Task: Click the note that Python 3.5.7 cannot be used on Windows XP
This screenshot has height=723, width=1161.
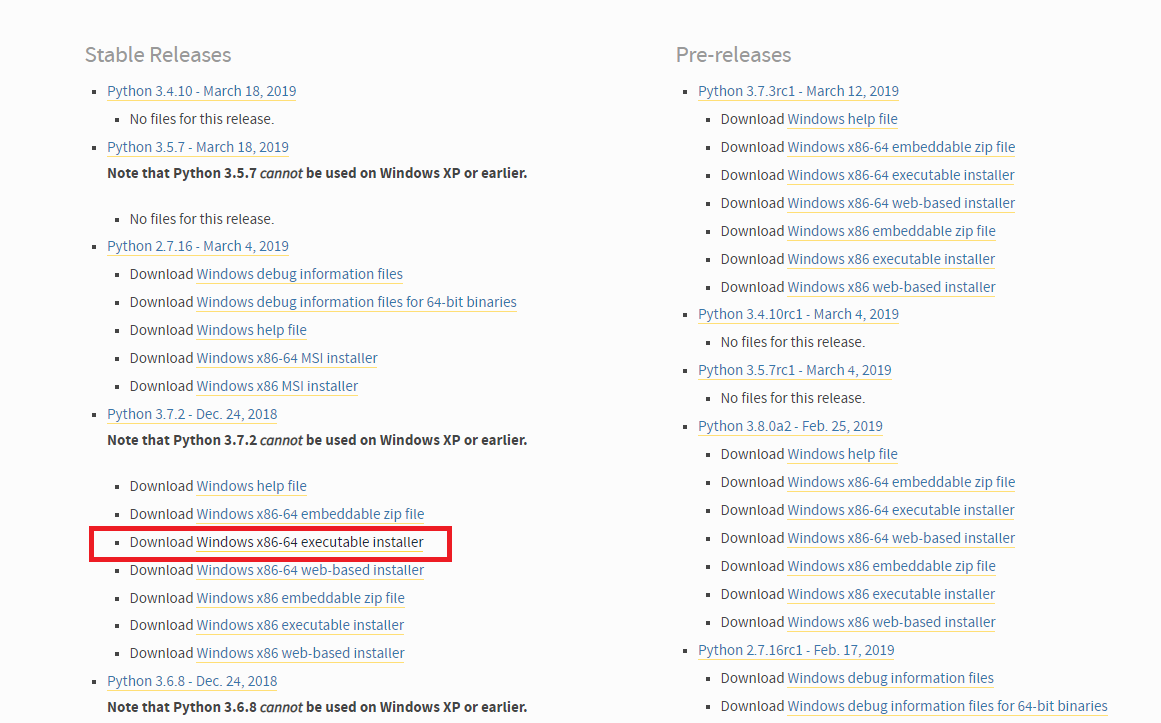Action: 317,173
